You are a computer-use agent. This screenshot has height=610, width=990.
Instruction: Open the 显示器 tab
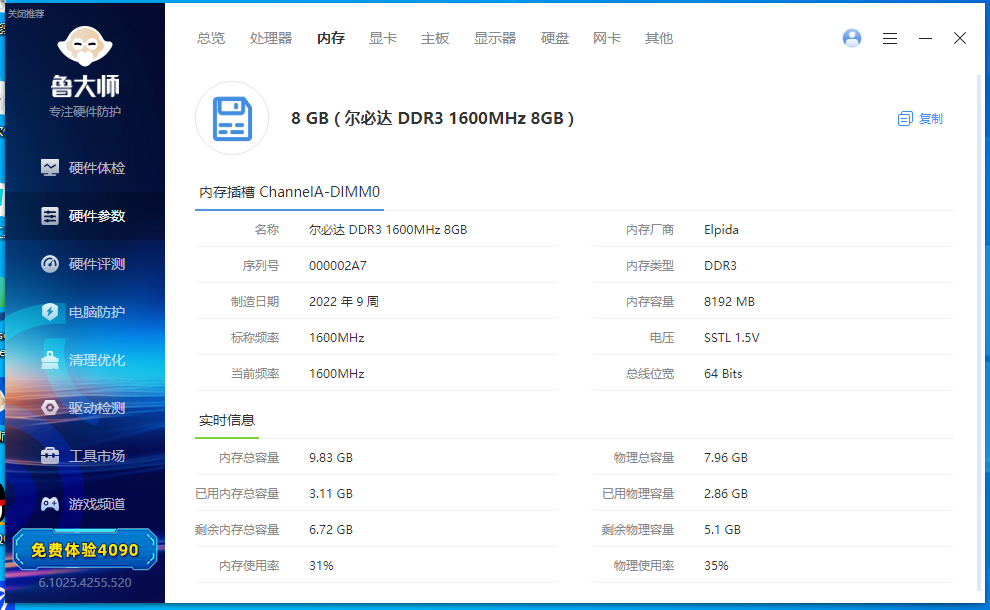(495, 39)
